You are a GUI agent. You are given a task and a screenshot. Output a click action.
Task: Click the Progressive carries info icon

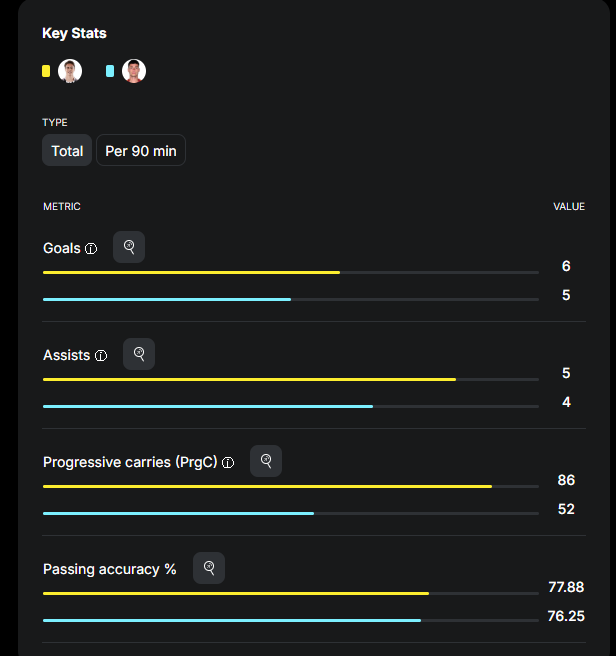click(x=228, y=463)
